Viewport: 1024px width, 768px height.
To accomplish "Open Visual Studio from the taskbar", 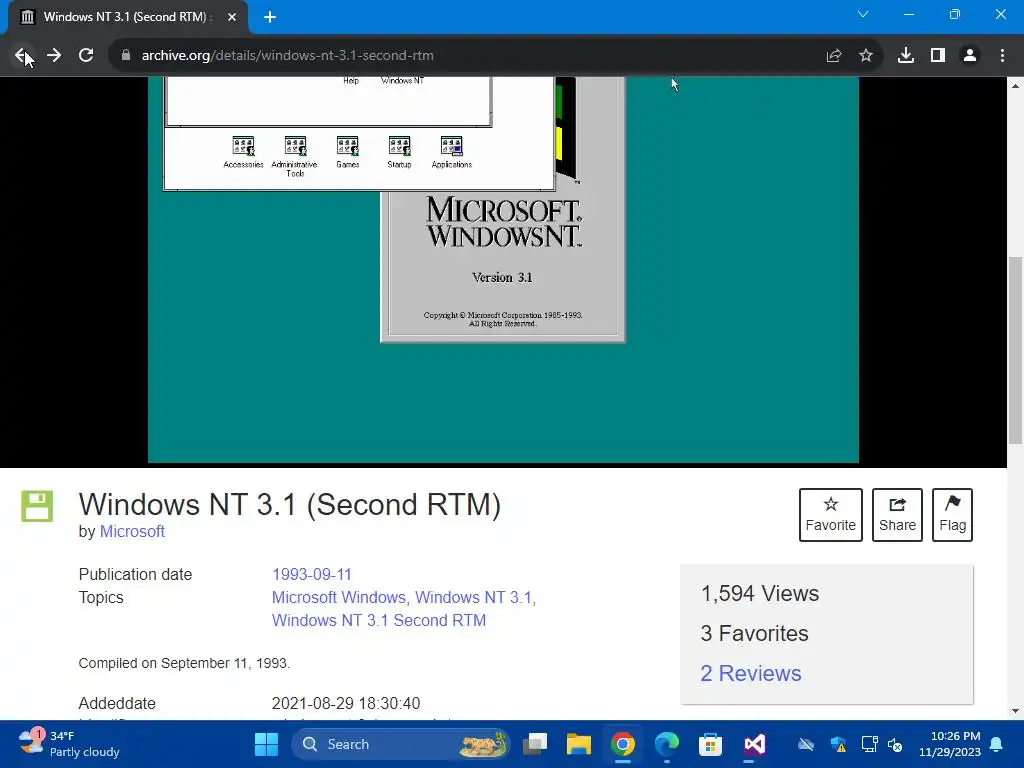I will 754,744.
